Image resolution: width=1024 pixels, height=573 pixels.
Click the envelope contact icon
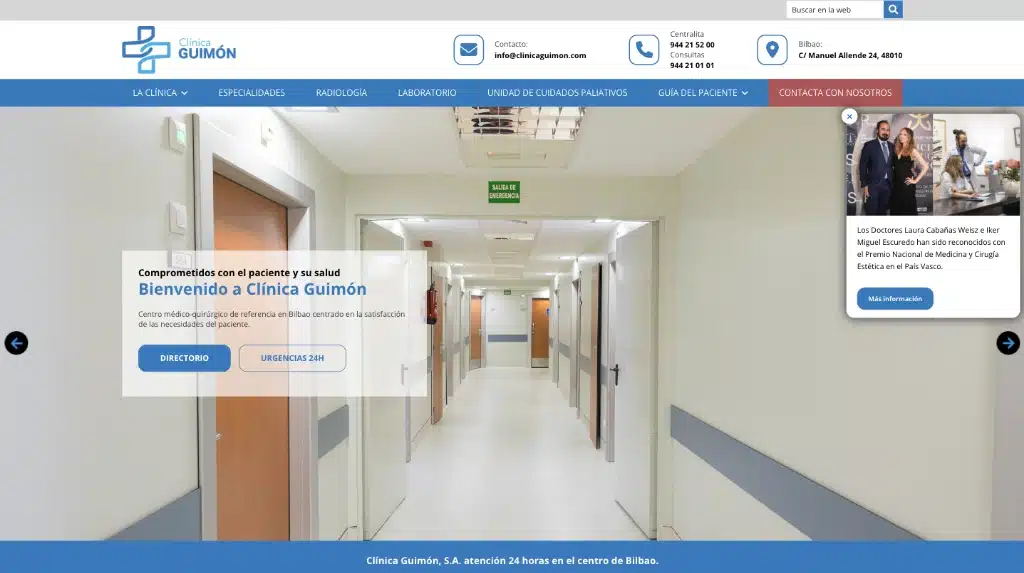click(468, 50)
